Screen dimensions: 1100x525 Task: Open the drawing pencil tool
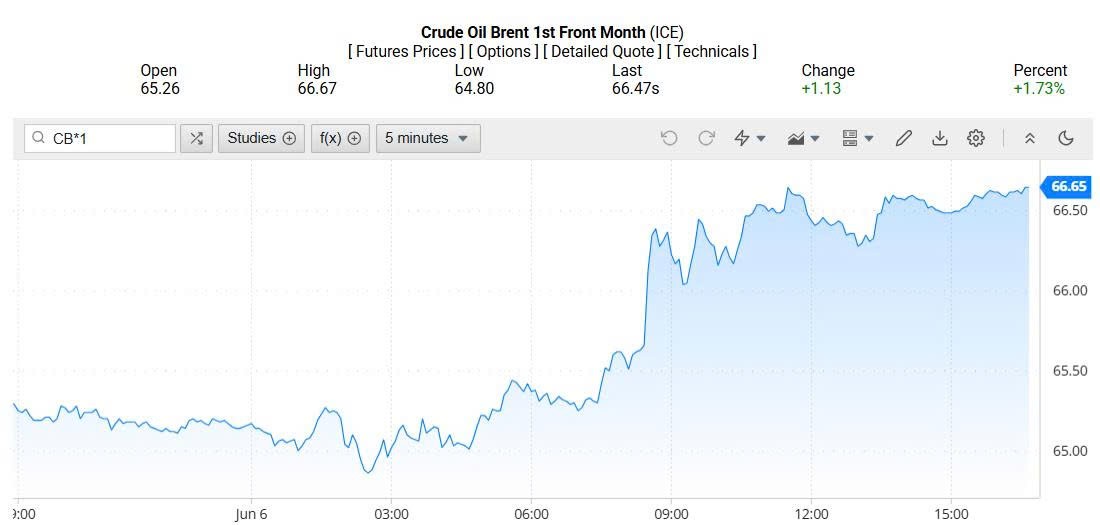[x=903, y=138]
